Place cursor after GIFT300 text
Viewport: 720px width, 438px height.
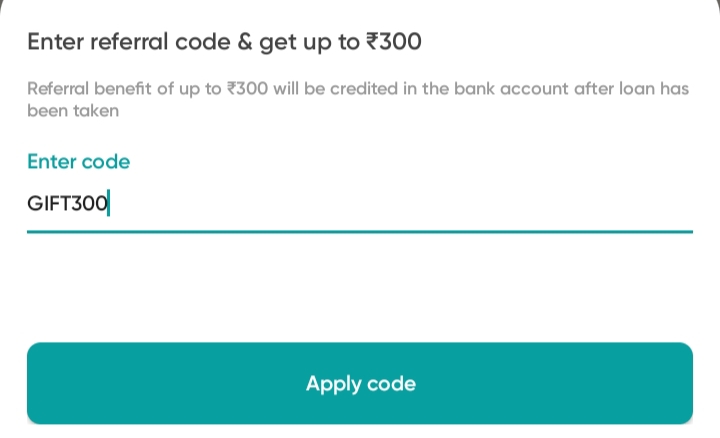pos(109,203)
